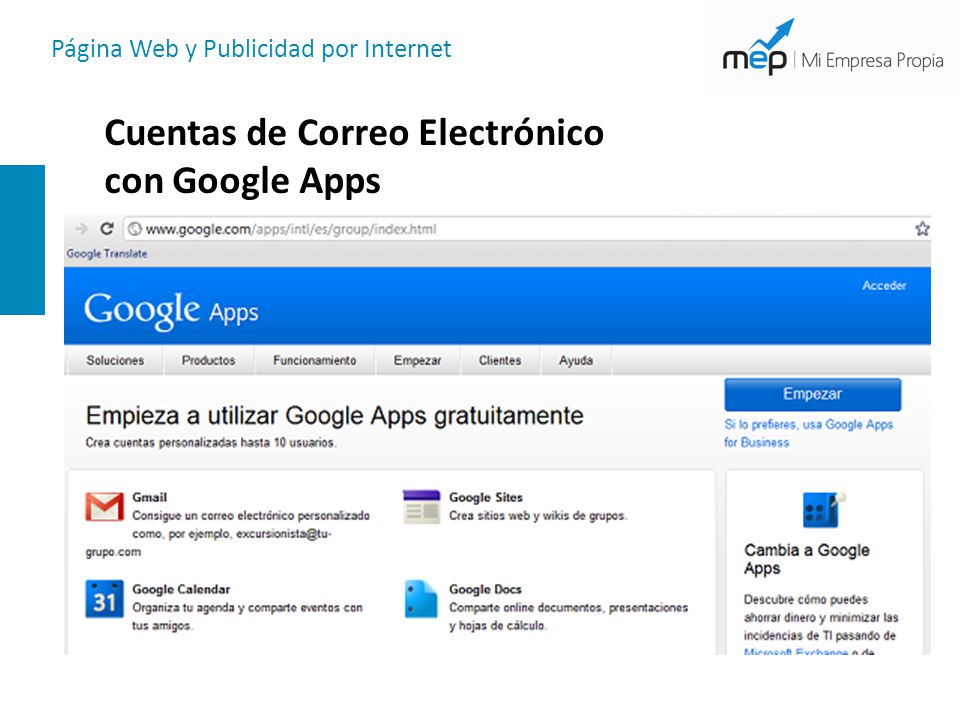Open the Google Translate bookmark
Image resolution: width=960 pixels, height=720 pixels.
tap(107, 253)
